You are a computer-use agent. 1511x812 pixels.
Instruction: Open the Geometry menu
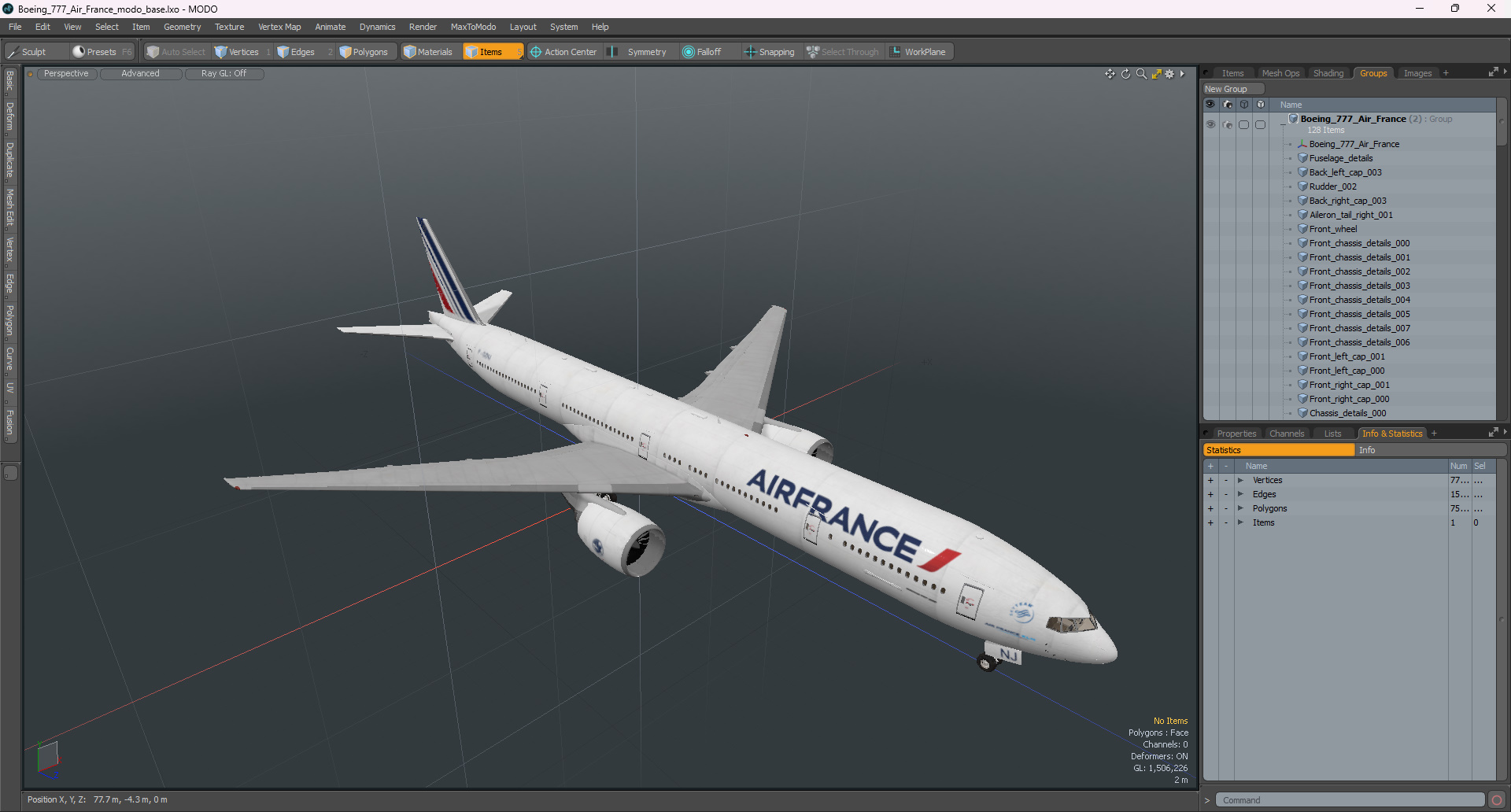click(182, 27)
